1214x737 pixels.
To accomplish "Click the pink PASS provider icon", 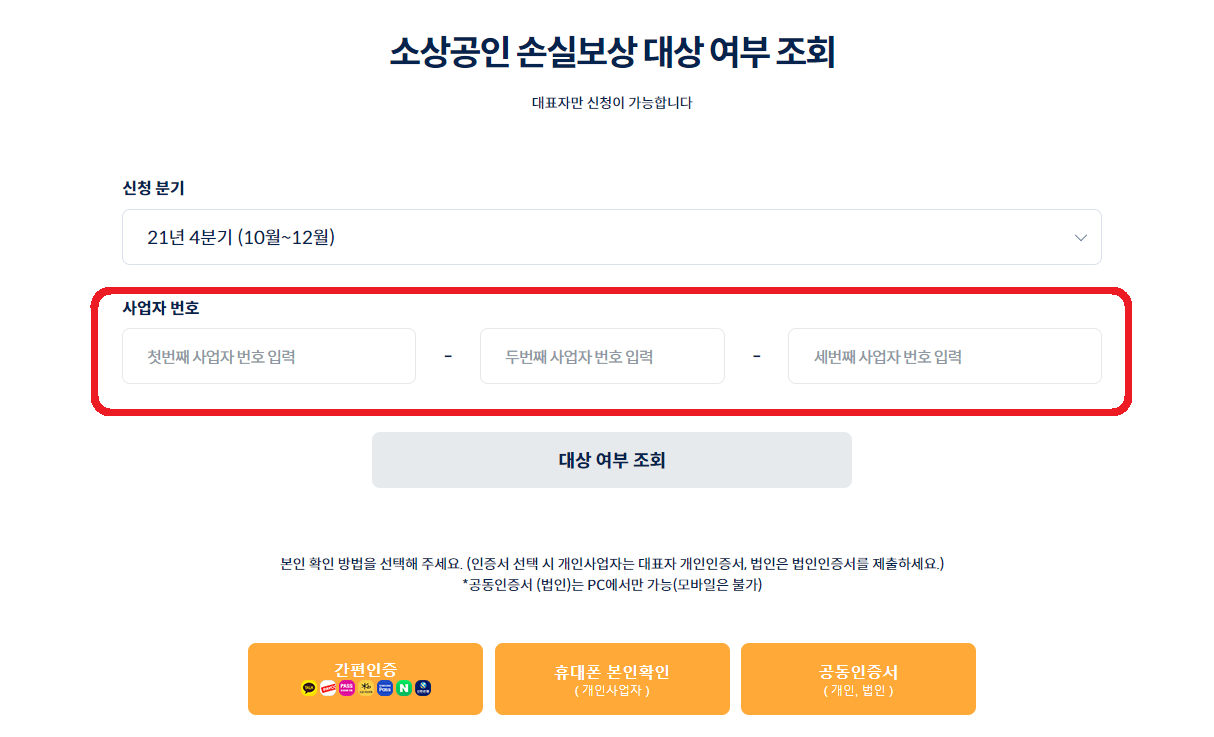I will pyautogui.click(x=347, y=689).
